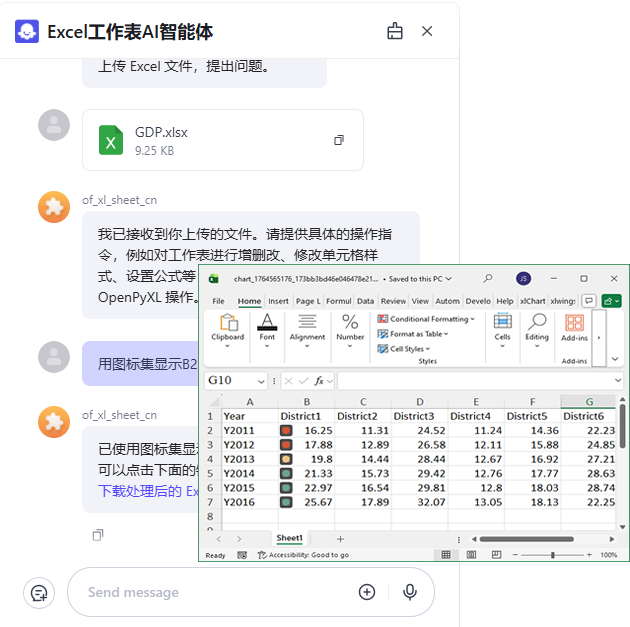Open the Cells group menu
This screenshot has height=627, width=630.
point(502,331)
